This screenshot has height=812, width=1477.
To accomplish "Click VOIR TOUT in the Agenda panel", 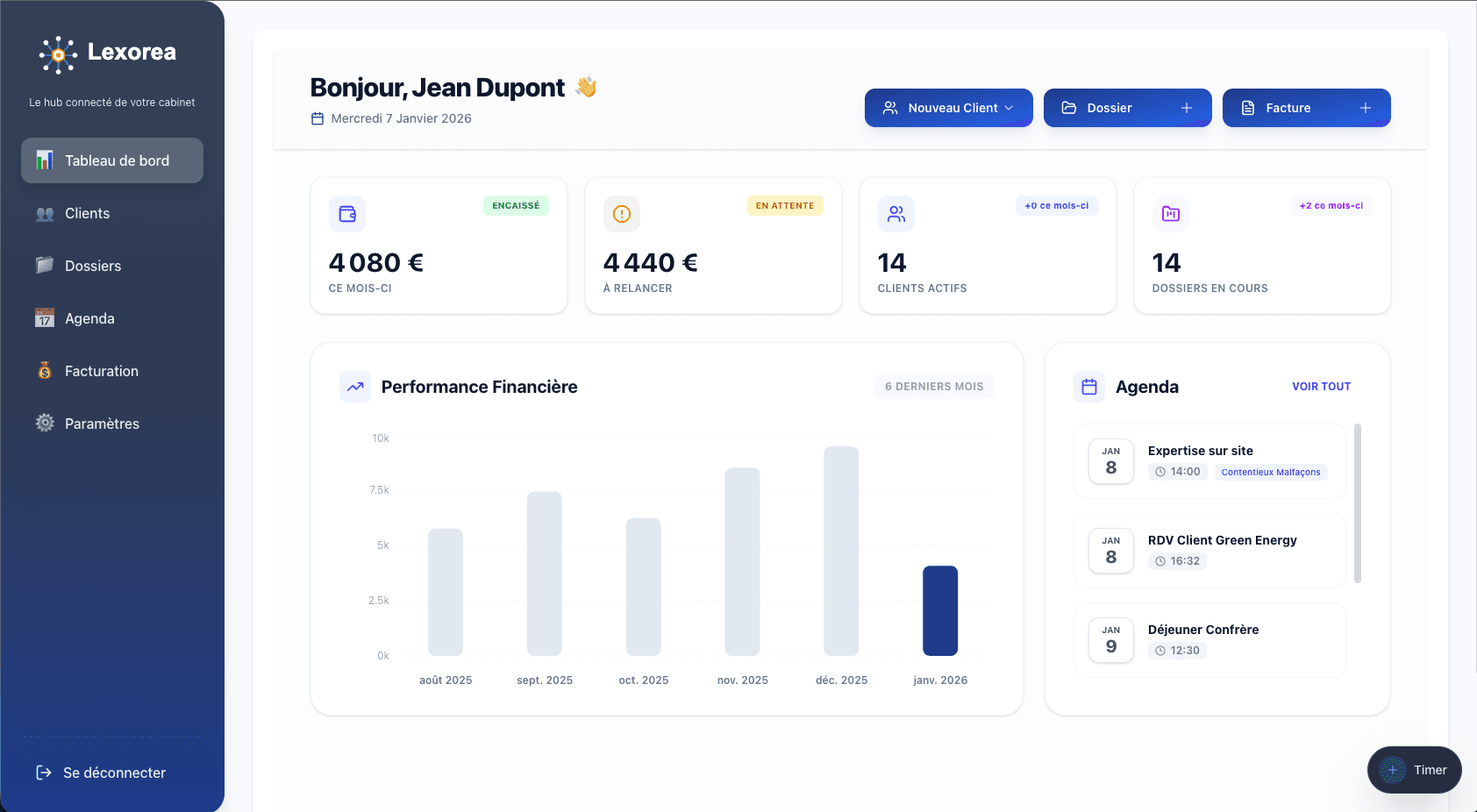I will pyautogui.click(x=1322, y=386).
